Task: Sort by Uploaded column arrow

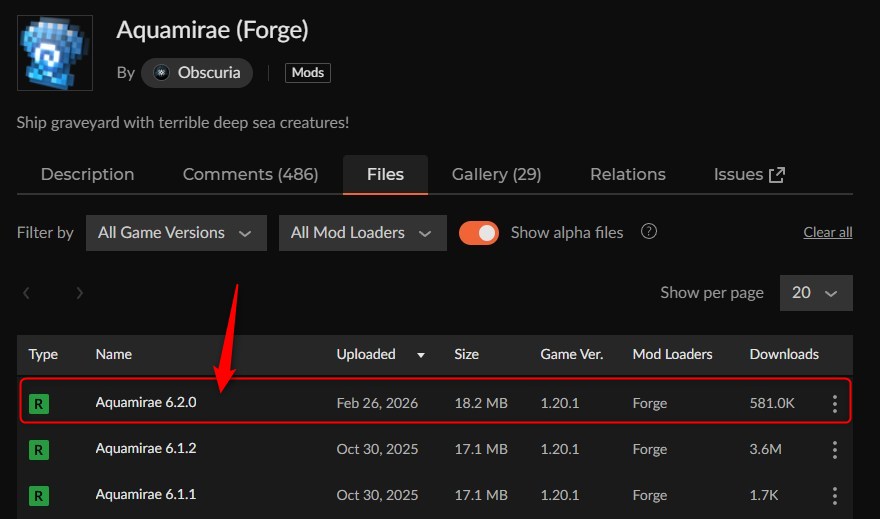Action: pos(421,355)
